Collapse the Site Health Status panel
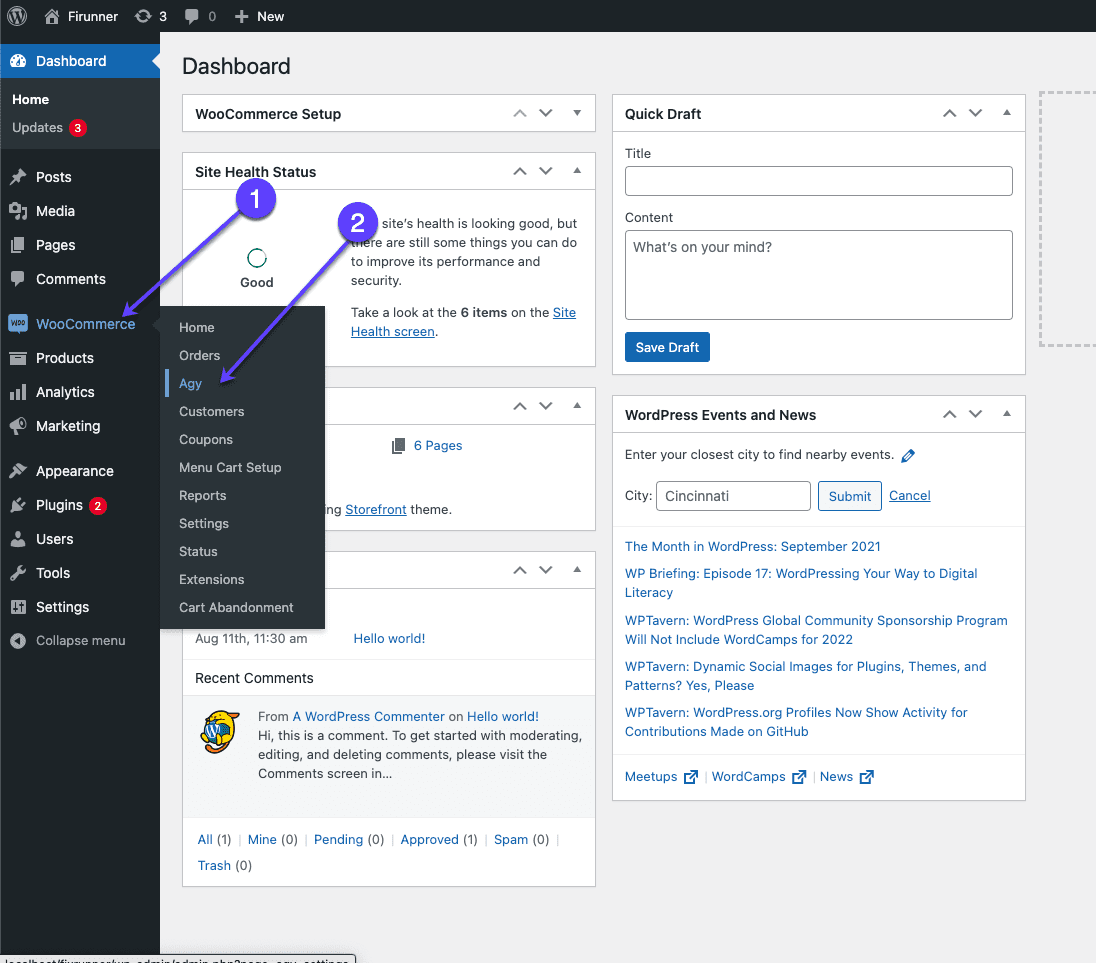 pyautogui.click(x=577, y=171)
